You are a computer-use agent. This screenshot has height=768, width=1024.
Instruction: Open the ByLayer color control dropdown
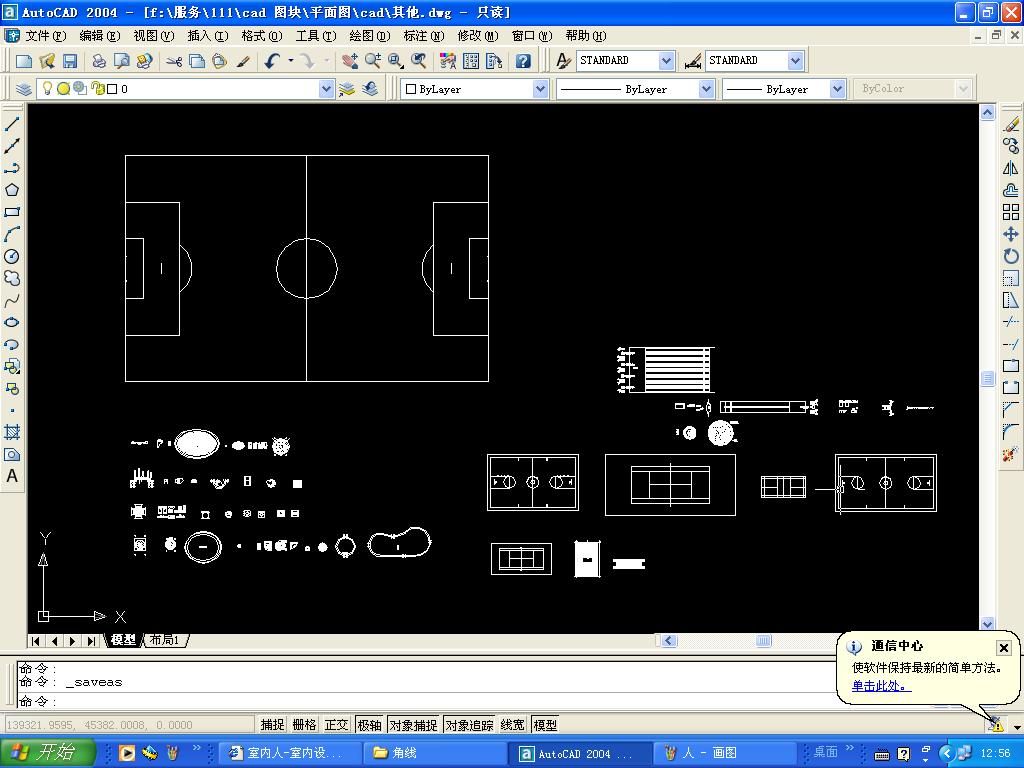pyautogui.click(x=539, y=89)
